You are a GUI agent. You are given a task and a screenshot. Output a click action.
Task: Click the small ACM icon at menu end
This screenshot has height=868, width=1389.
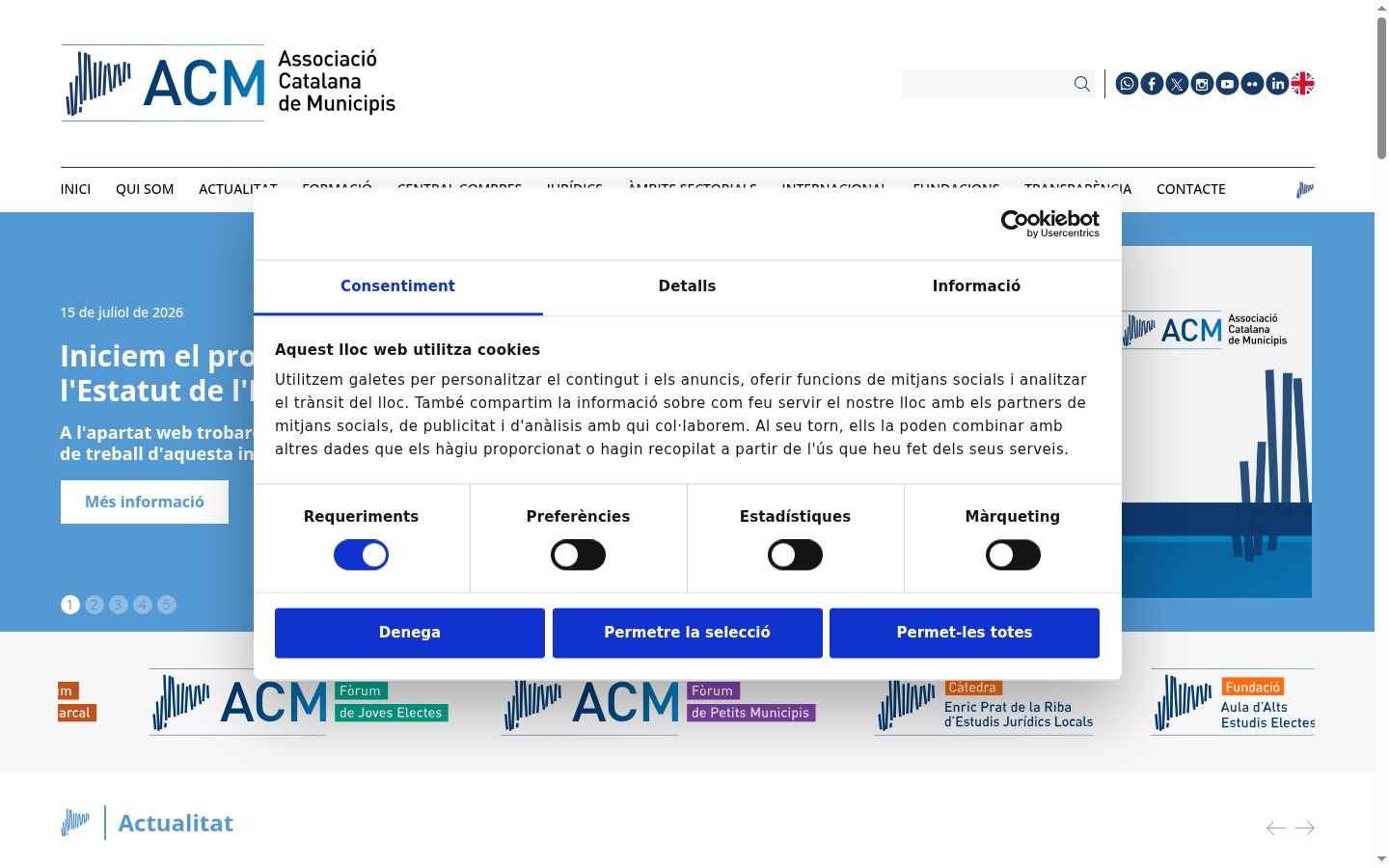coord(1305,189)
